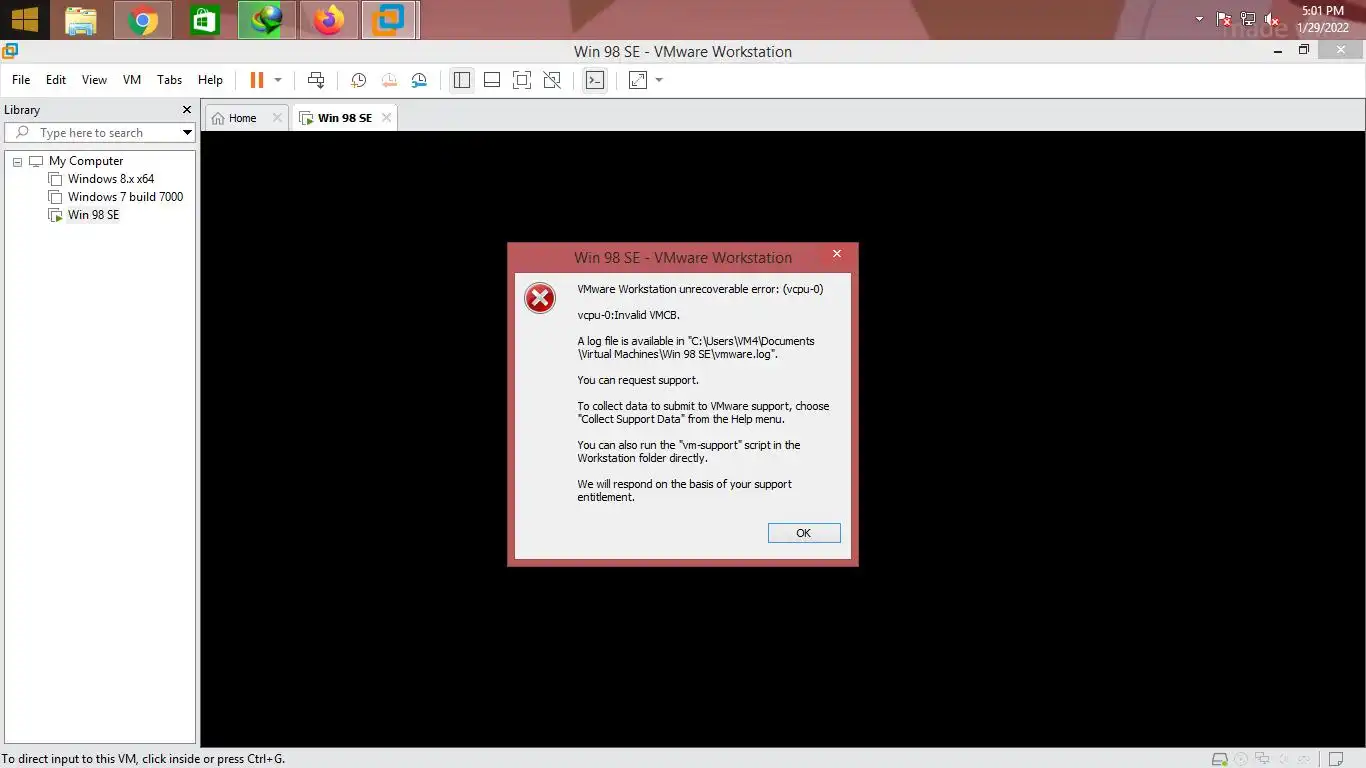
Task: Click the 'vcpu-0:Invalid VMCB.' message text
Action: [x=628, y=315]
